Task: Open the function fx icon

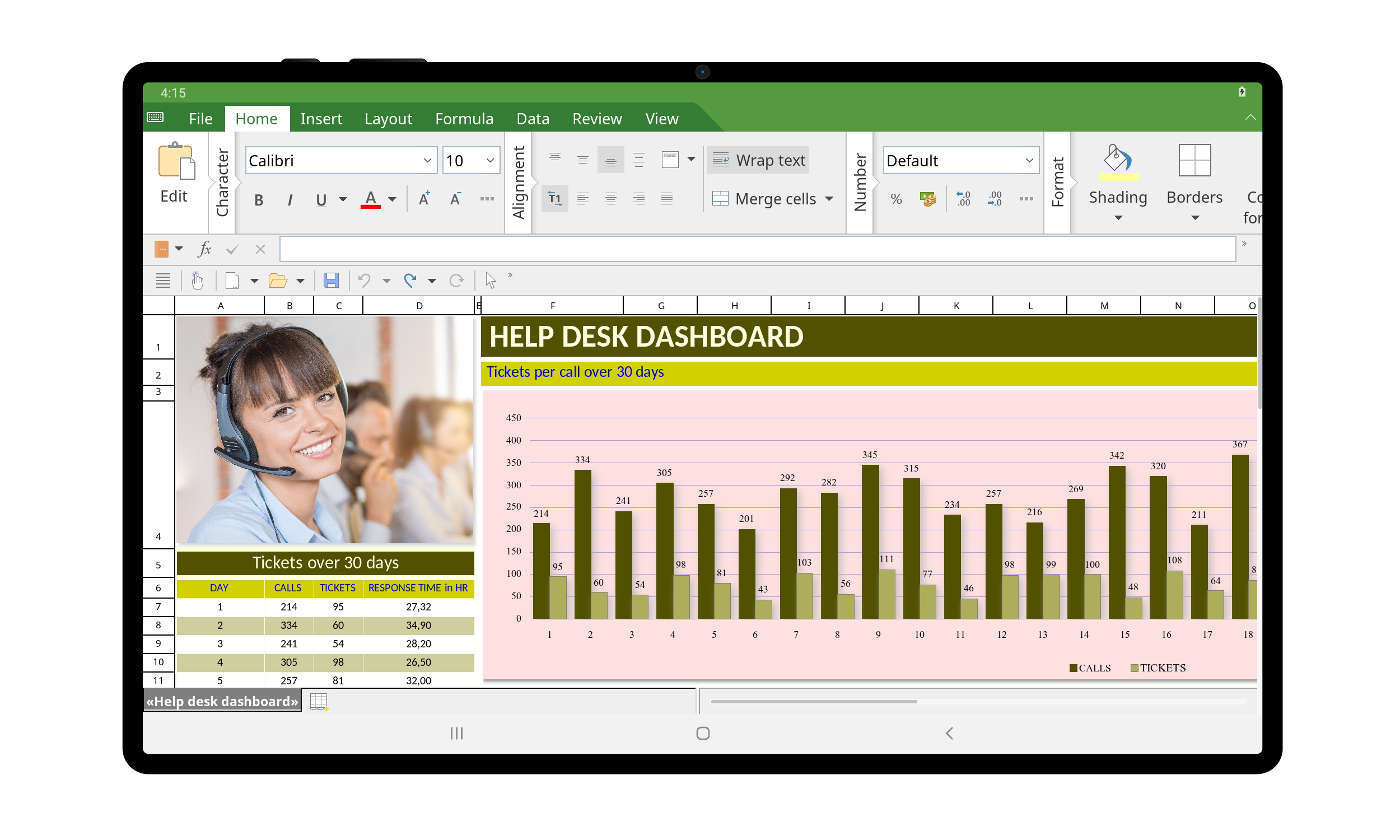Action: tap(204, 249)
